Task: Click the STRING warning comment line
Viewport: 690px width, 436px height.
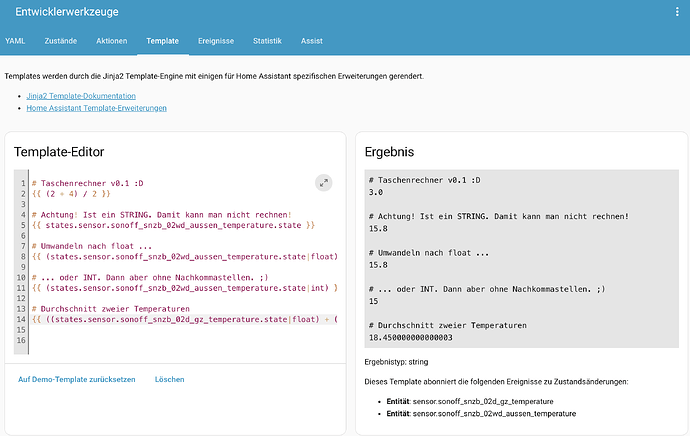Action: (x=161, y=215)
